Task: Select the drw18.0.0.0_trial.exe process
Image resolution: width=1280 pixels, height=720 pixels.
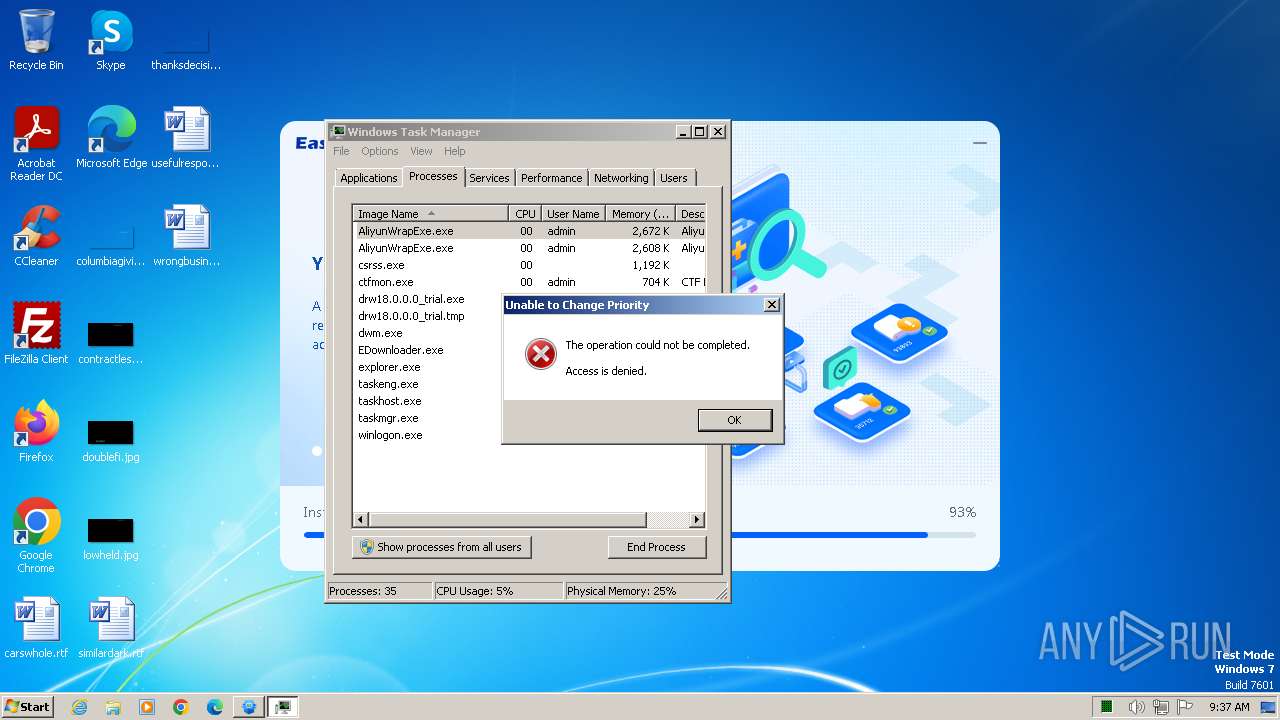Action: (x=428, y=299)
